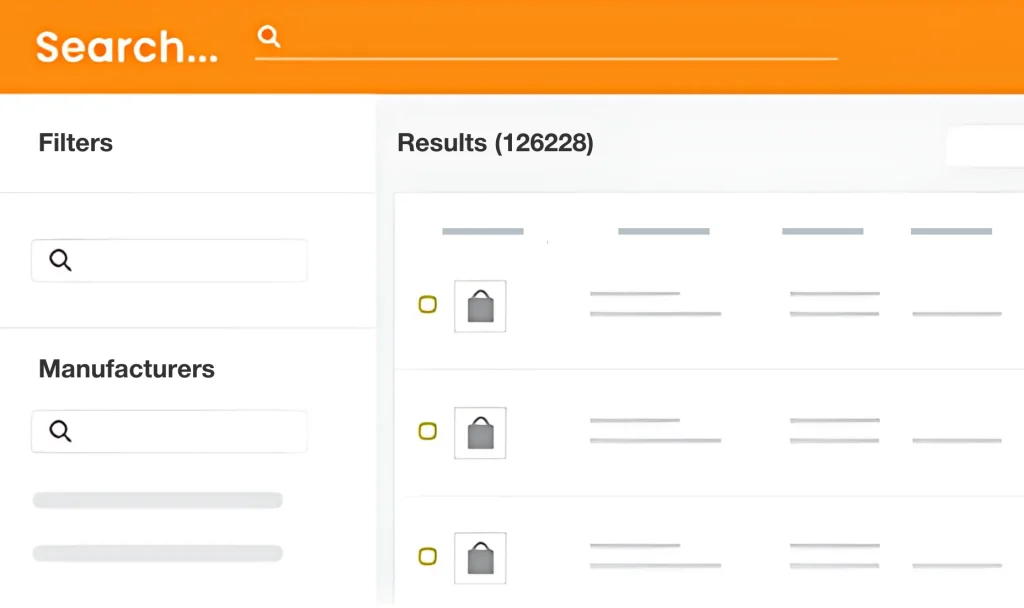Click the magnifier icon in the Manufacturers search box
The height and width of the screenshot is (608, 1024).
(61, 431)
